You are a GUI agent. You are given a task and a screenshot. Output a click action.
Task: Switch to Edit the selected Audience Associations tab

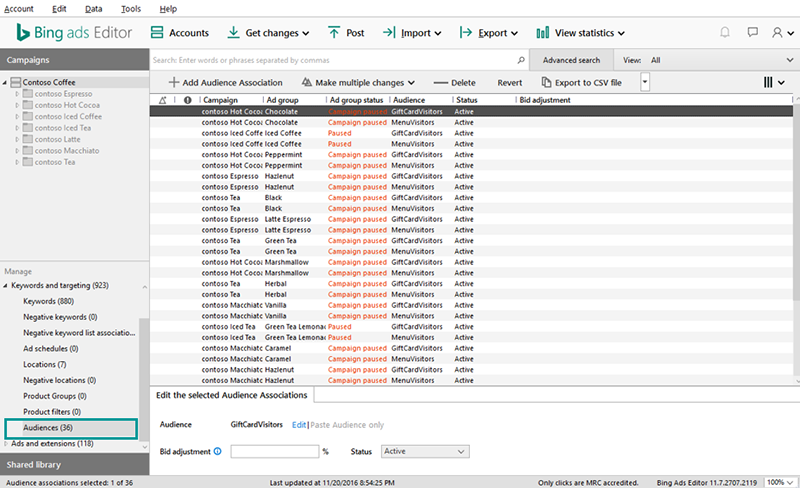[232, 395]
